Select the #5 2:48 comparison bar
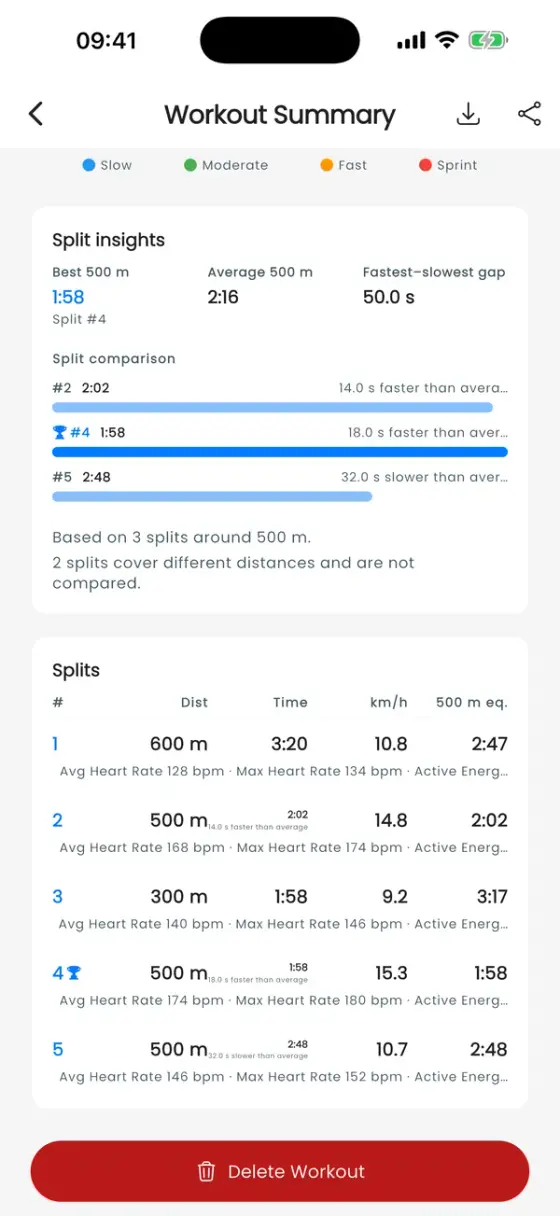Viewport: 560px width, 1216px height. point(212,496)
